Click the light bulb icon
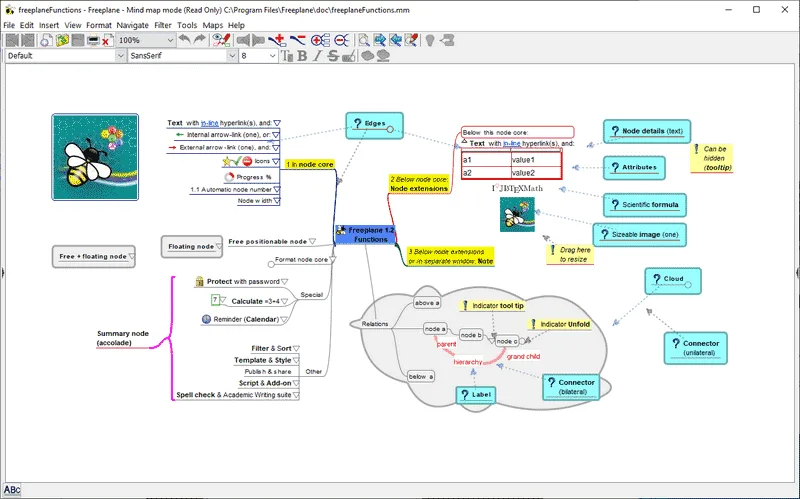800x499 pixels. [430, 40]
